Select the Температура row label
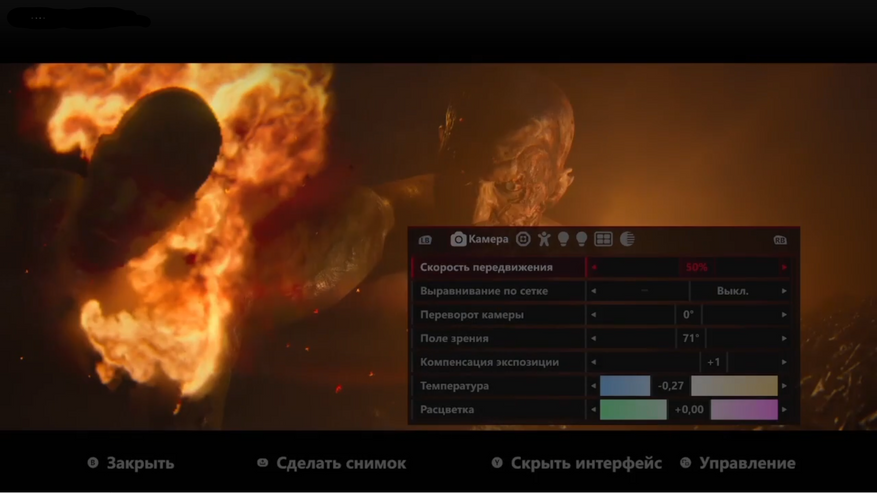The image size is (877, 493). point(454,386)
